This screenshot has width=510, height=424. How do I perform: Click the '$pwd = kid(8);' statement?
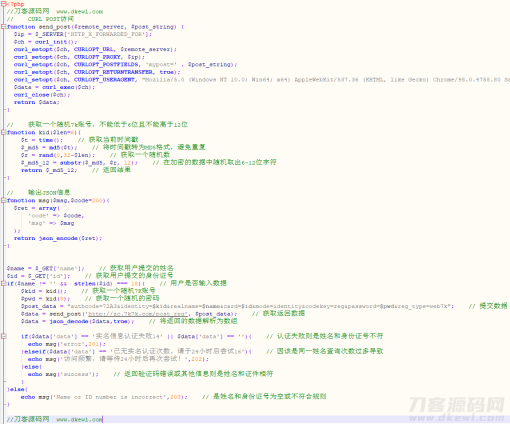click(x=45, y=299)
